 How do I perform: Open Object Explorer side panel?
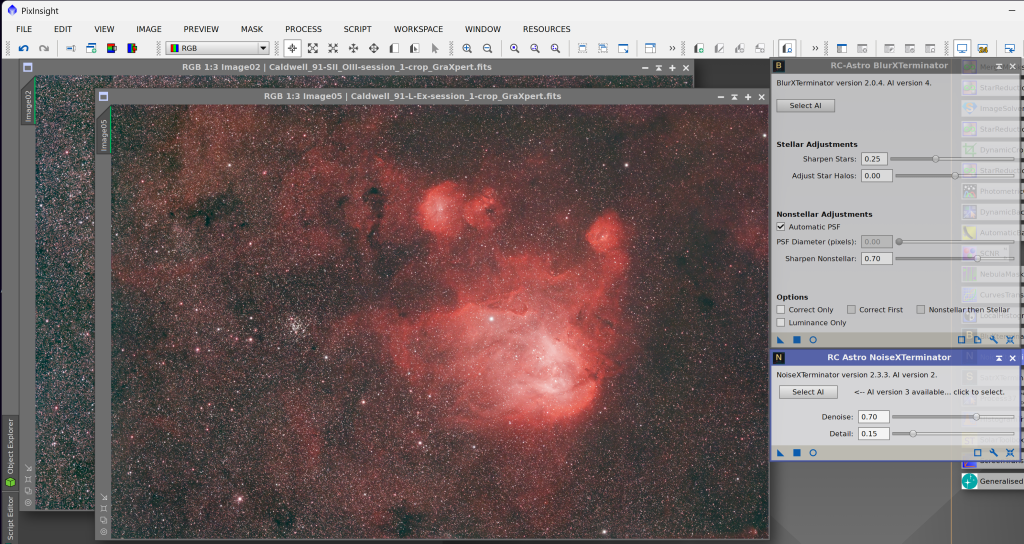pos(10,452)
